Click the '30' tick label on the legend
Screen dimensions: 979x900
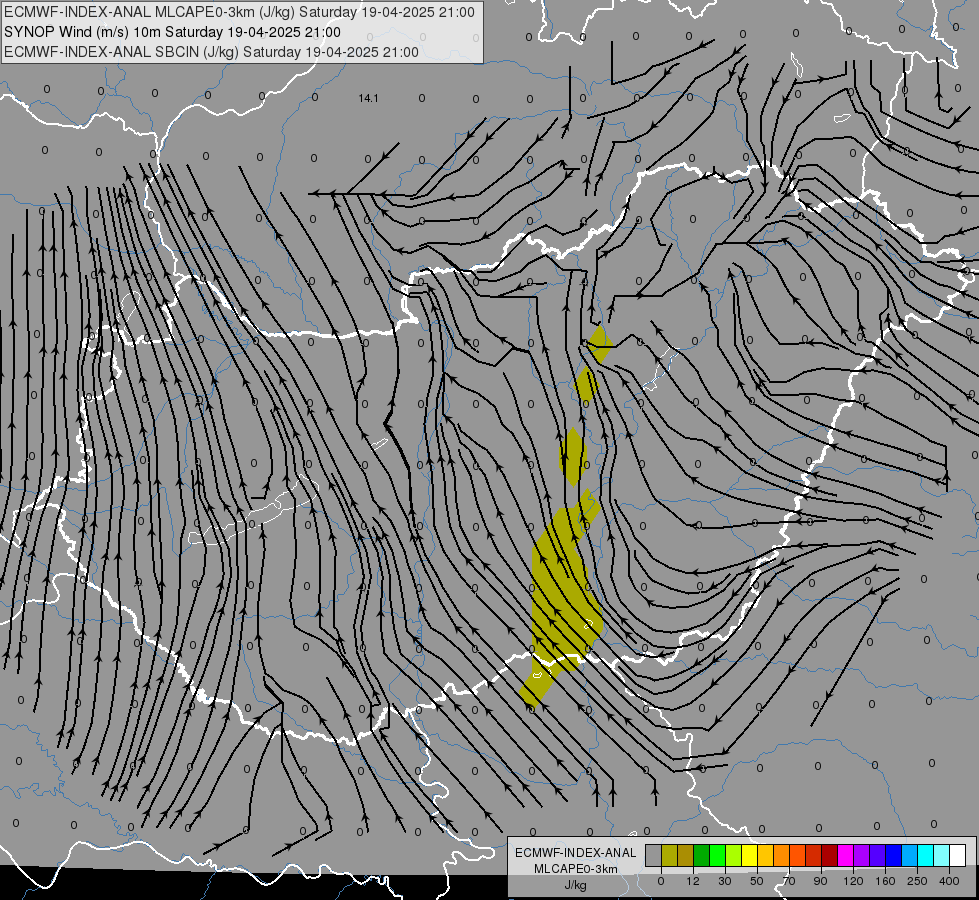(725, 881)
